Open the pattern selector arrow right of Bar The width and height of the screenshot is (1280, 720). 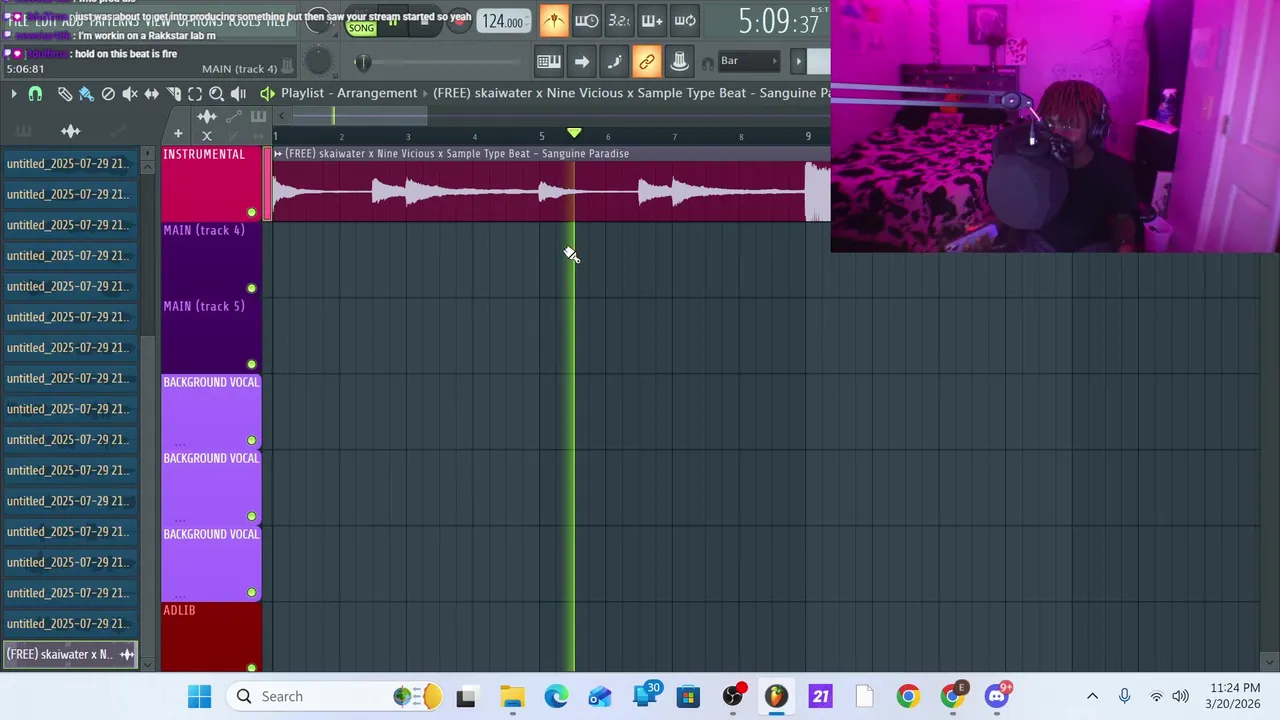click(798, 61)
